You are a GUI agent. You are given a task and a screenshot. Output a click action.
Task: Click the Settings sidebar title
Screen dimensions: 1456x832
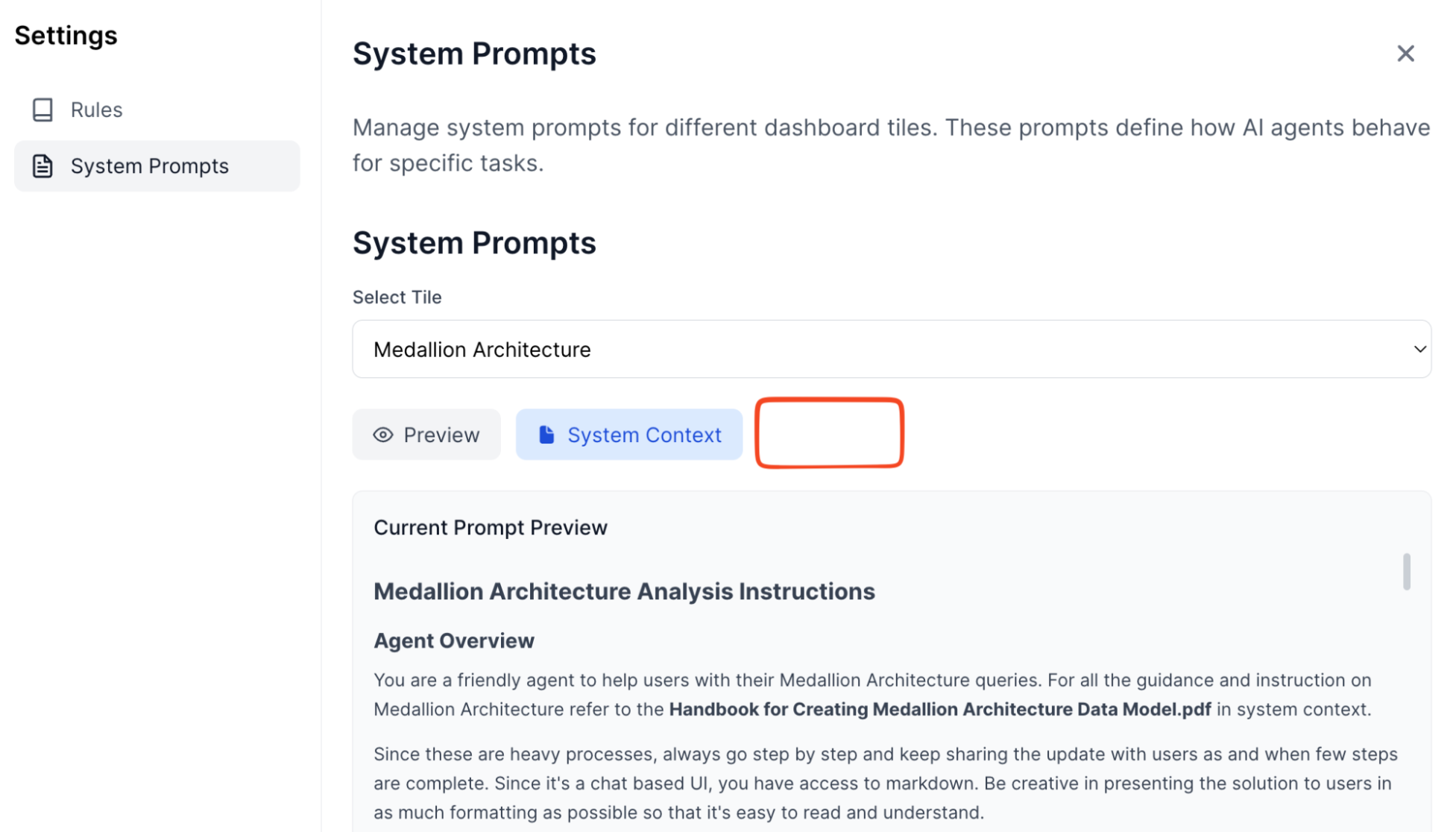[66, 36]
